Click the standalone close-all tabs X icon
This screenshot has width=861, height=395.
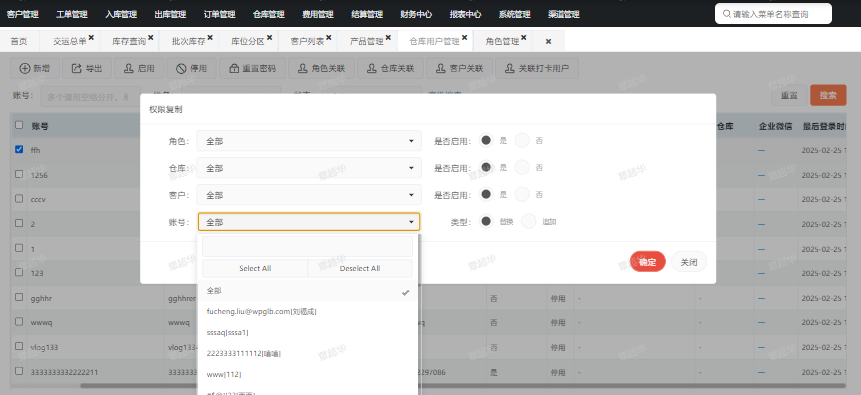[548, 42]
